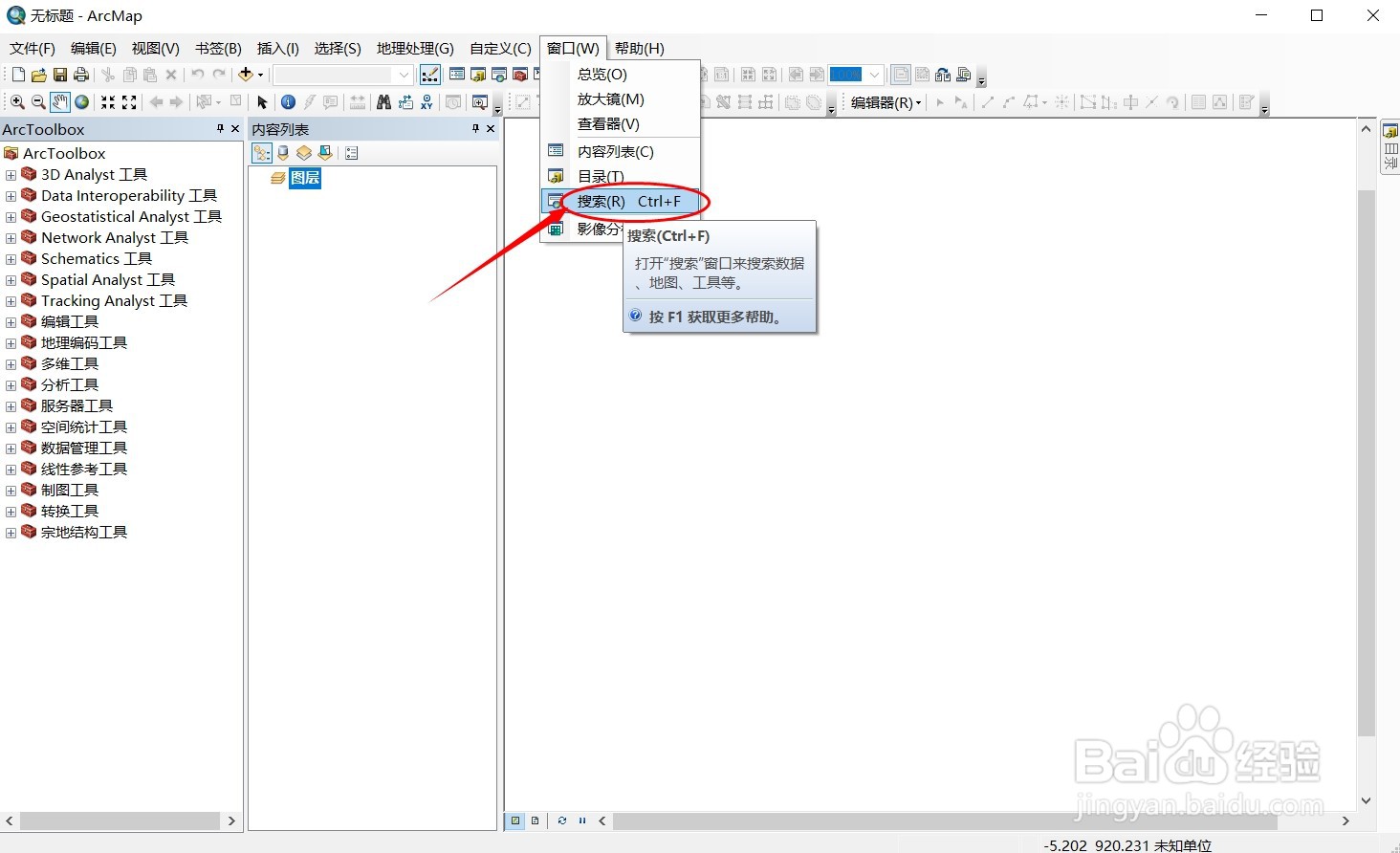Screen dimensions: 1400x853
Task: Open the layout zoom percentage dropdown
Action: pyautogui.click(x=874, y=75)
